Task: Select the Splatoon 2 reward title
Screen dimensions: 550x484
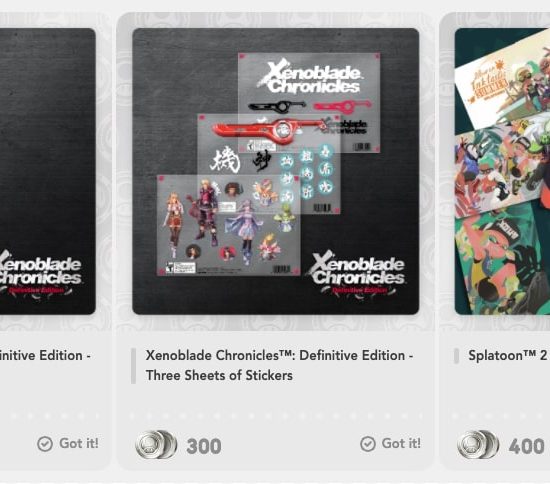Action: pos(509,355)
